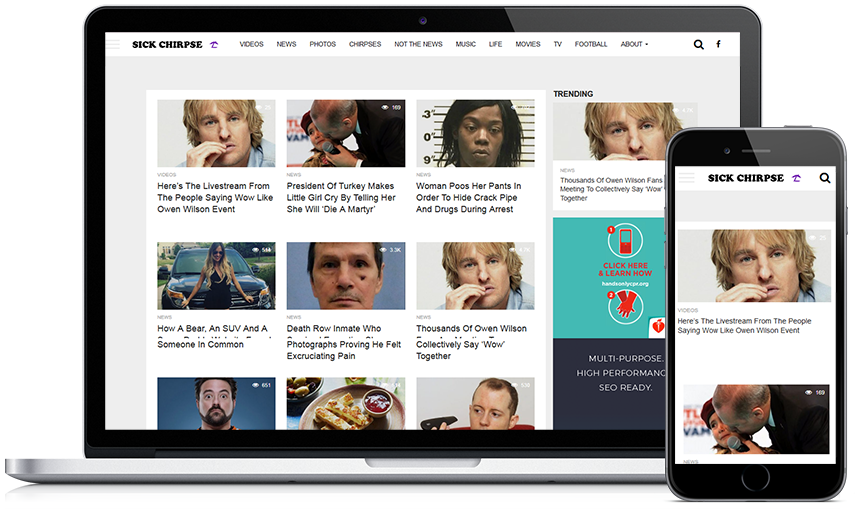Tap the search icon on the phone header
The height and width of the screenshot is (509, 855).
click(825, 178)
